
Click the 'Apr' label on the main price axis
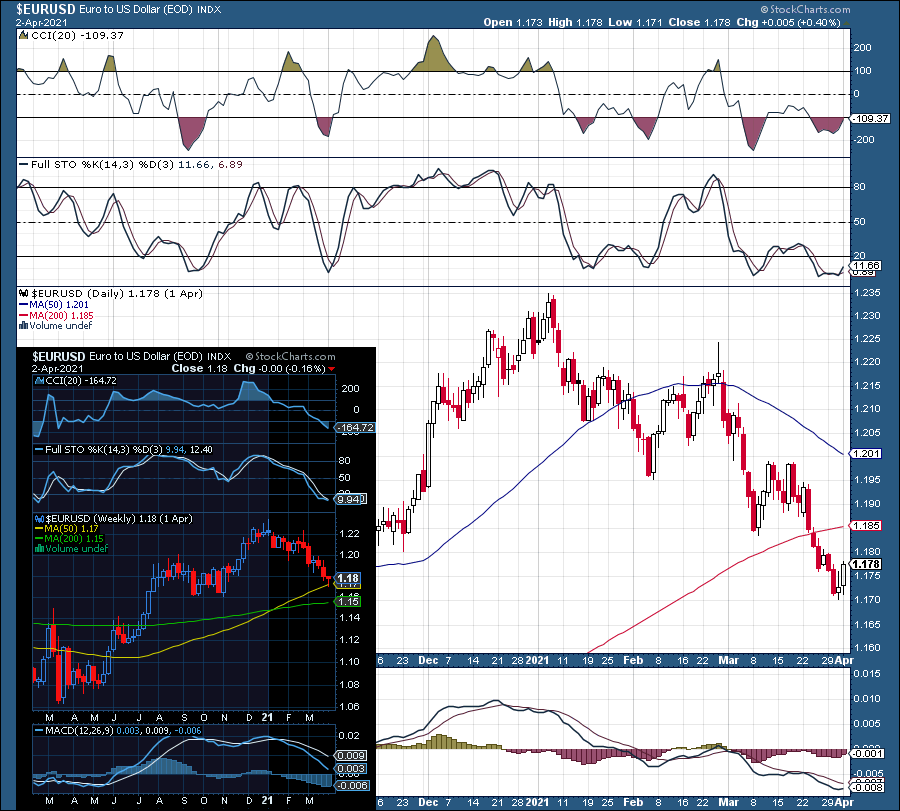point(844,660)
